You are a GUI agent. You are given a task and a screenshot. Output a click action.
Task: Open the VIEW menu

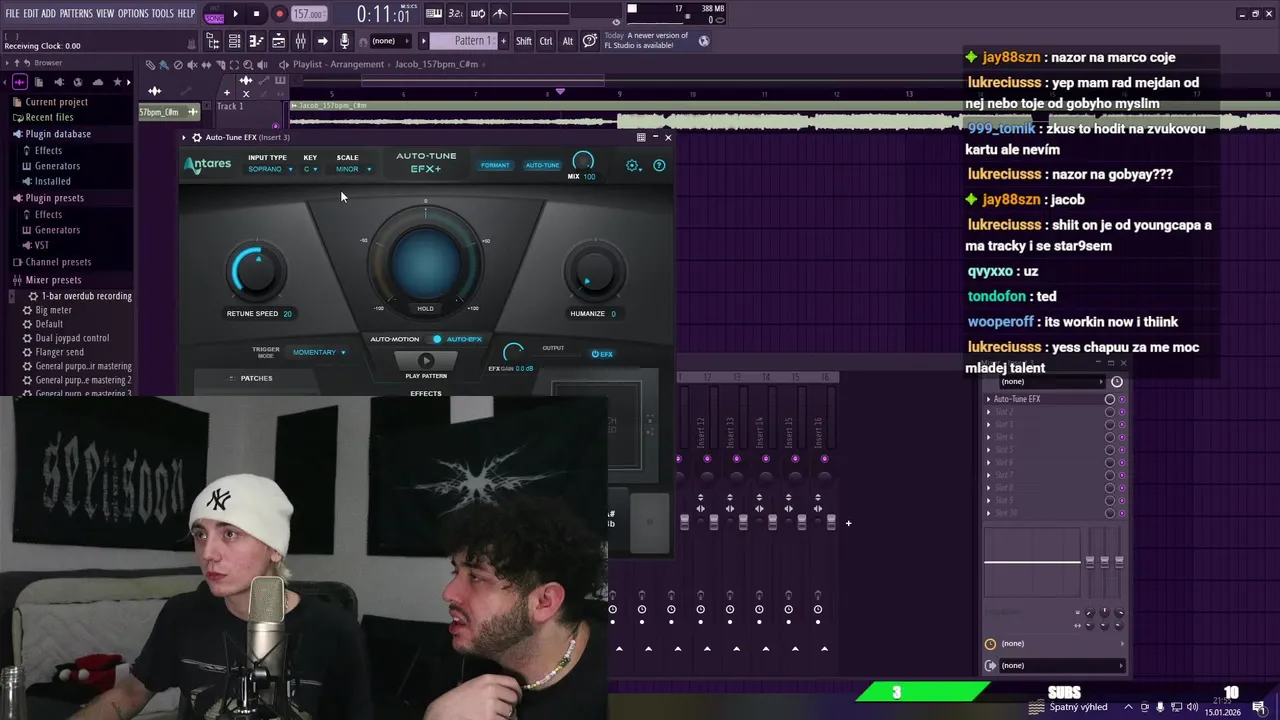pos(105,13)
